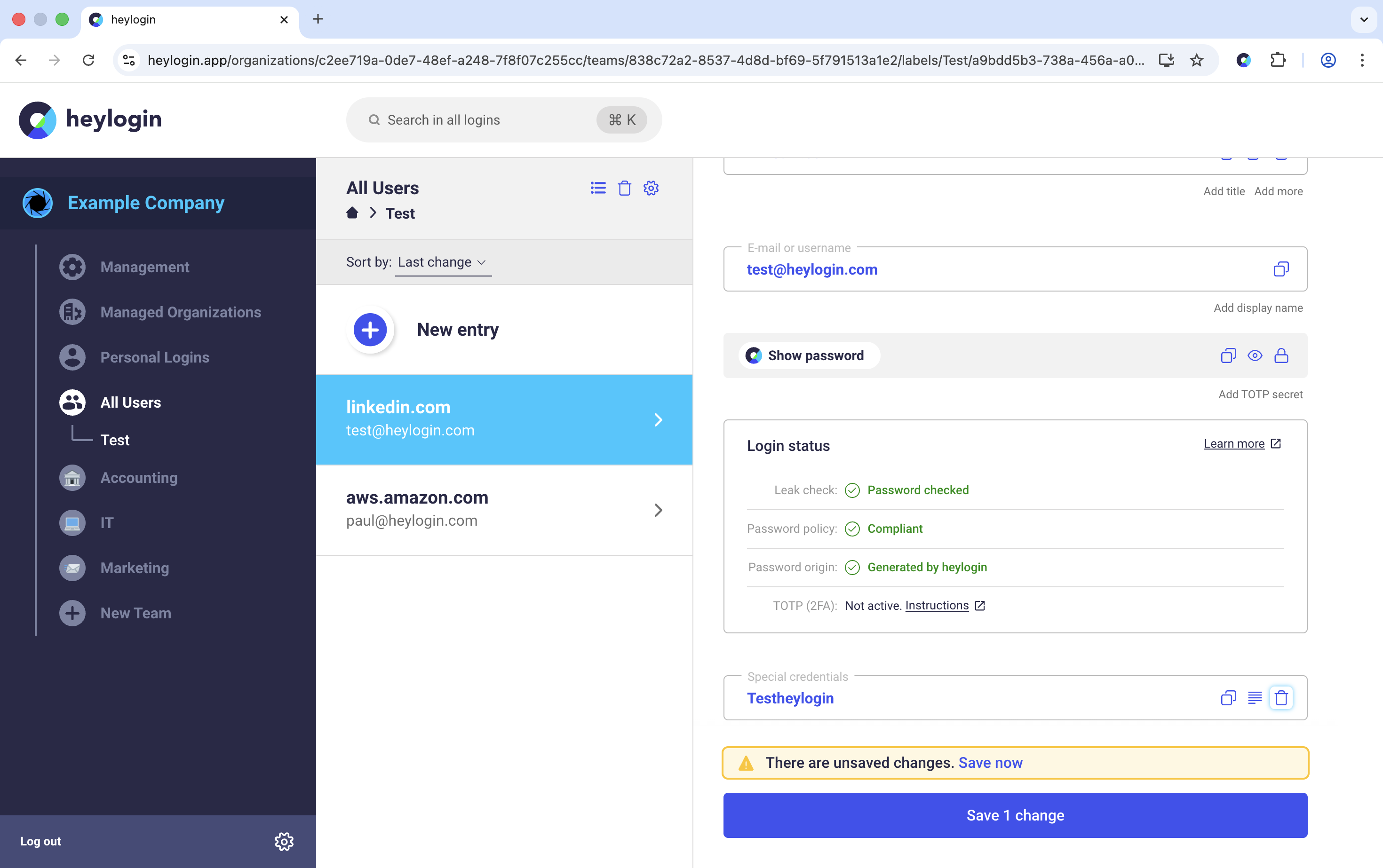Click the list view icon beside All Users

tap(598, 188)
